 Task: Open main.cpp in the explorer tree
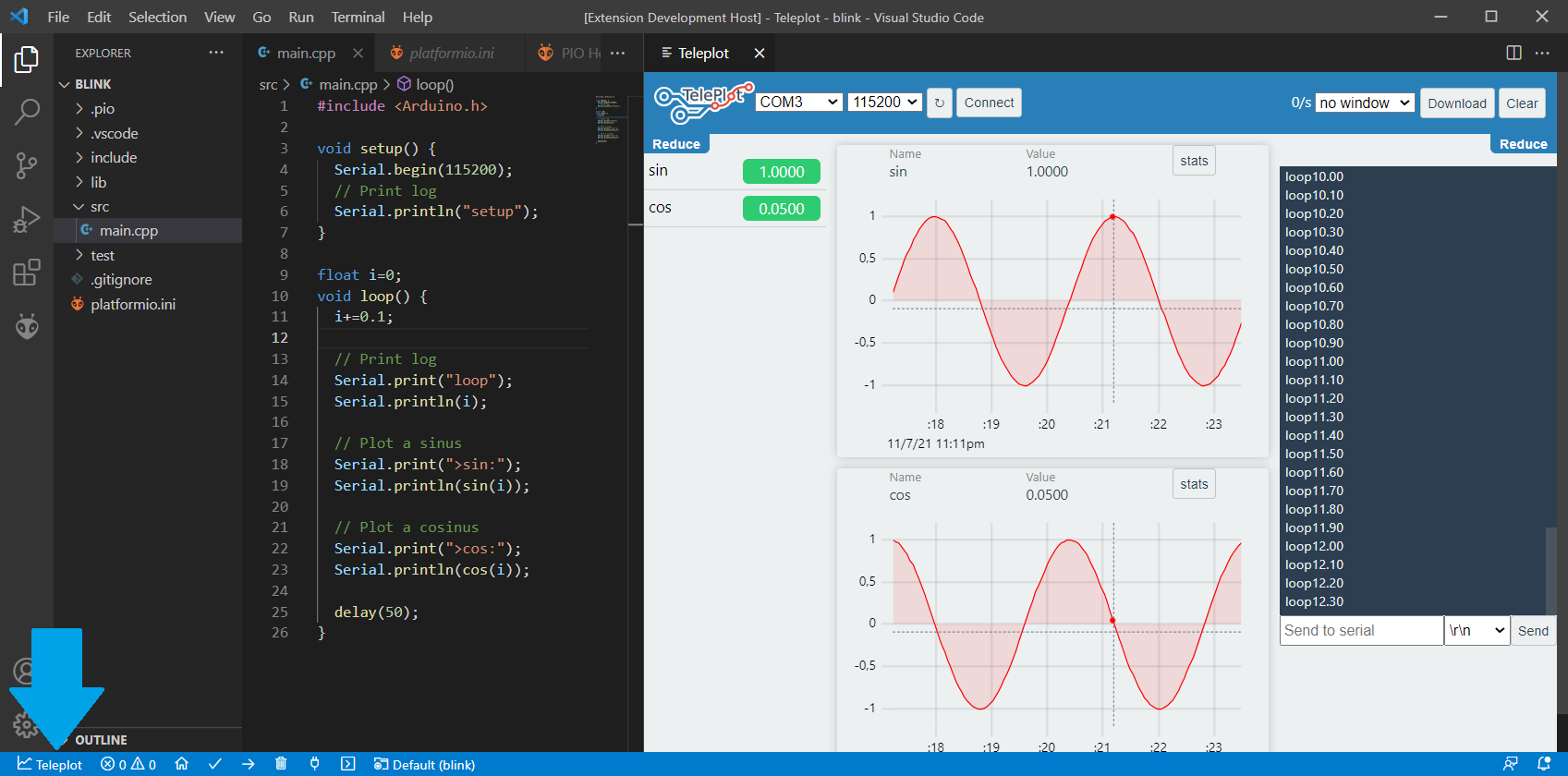[148, 231]
